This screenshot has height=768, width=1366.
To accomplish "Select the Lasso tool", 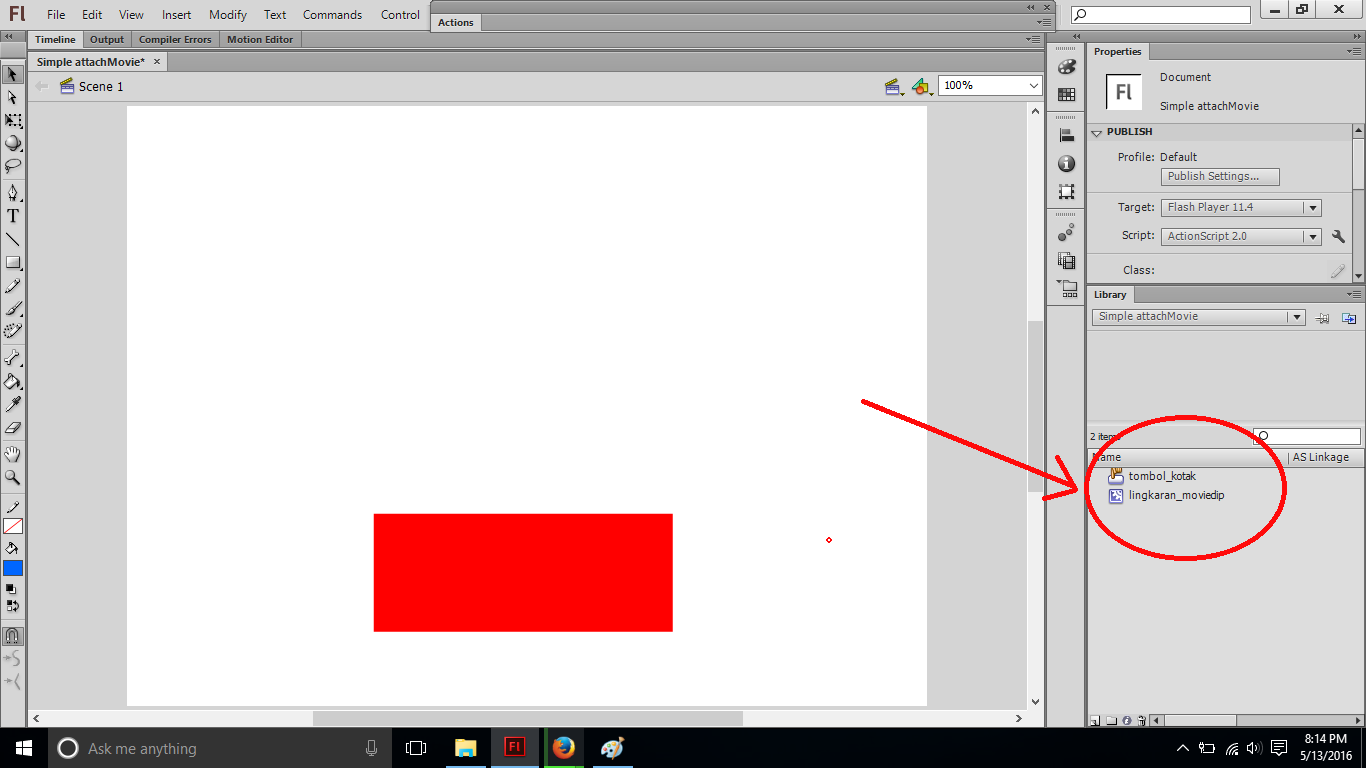I will click(13, 166).
